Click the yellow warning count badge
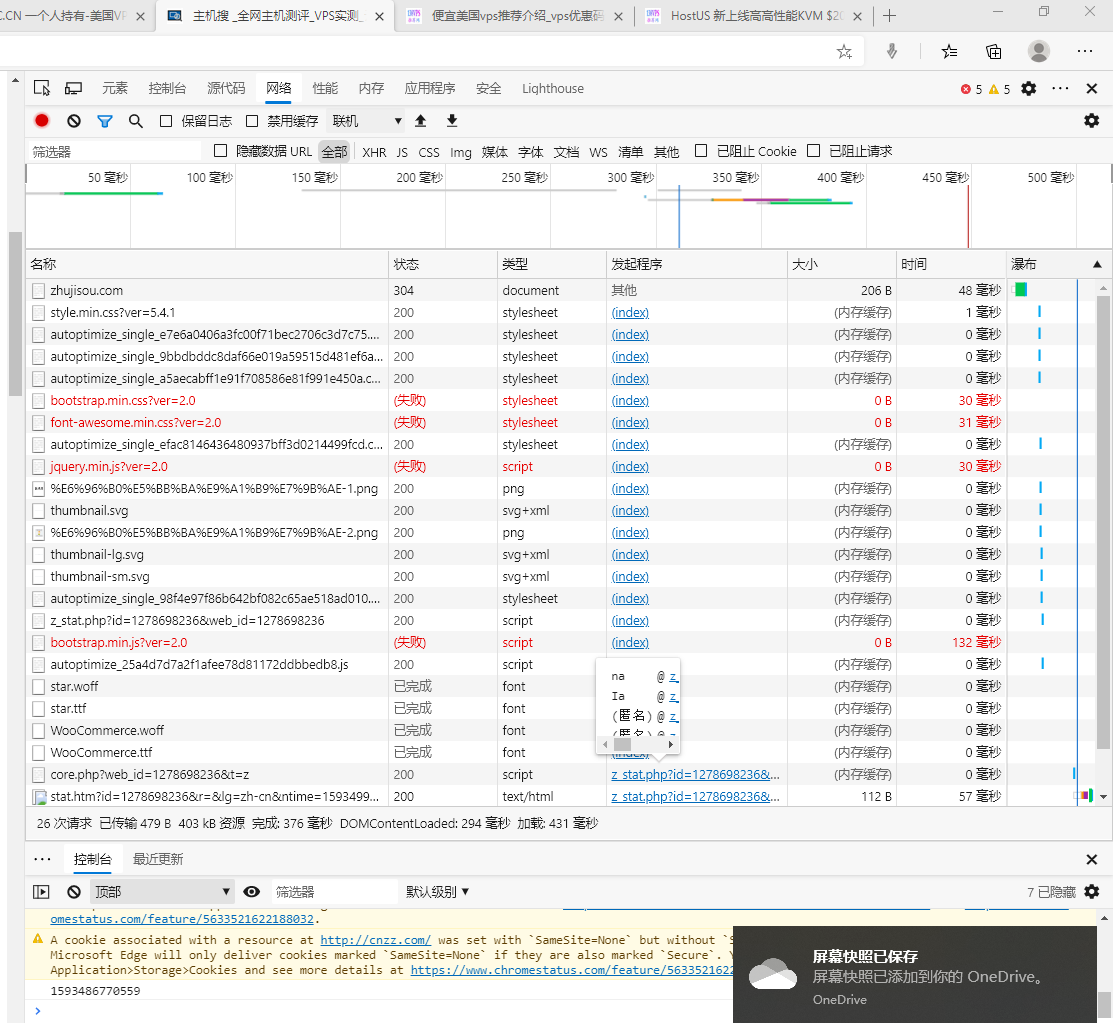 click(x=999, y=89)
